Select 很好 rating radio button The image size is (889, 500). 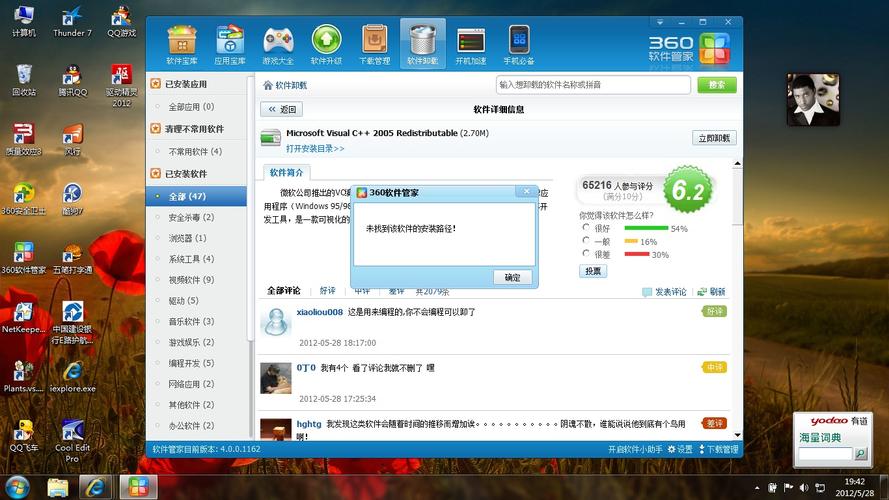point(586,227)
